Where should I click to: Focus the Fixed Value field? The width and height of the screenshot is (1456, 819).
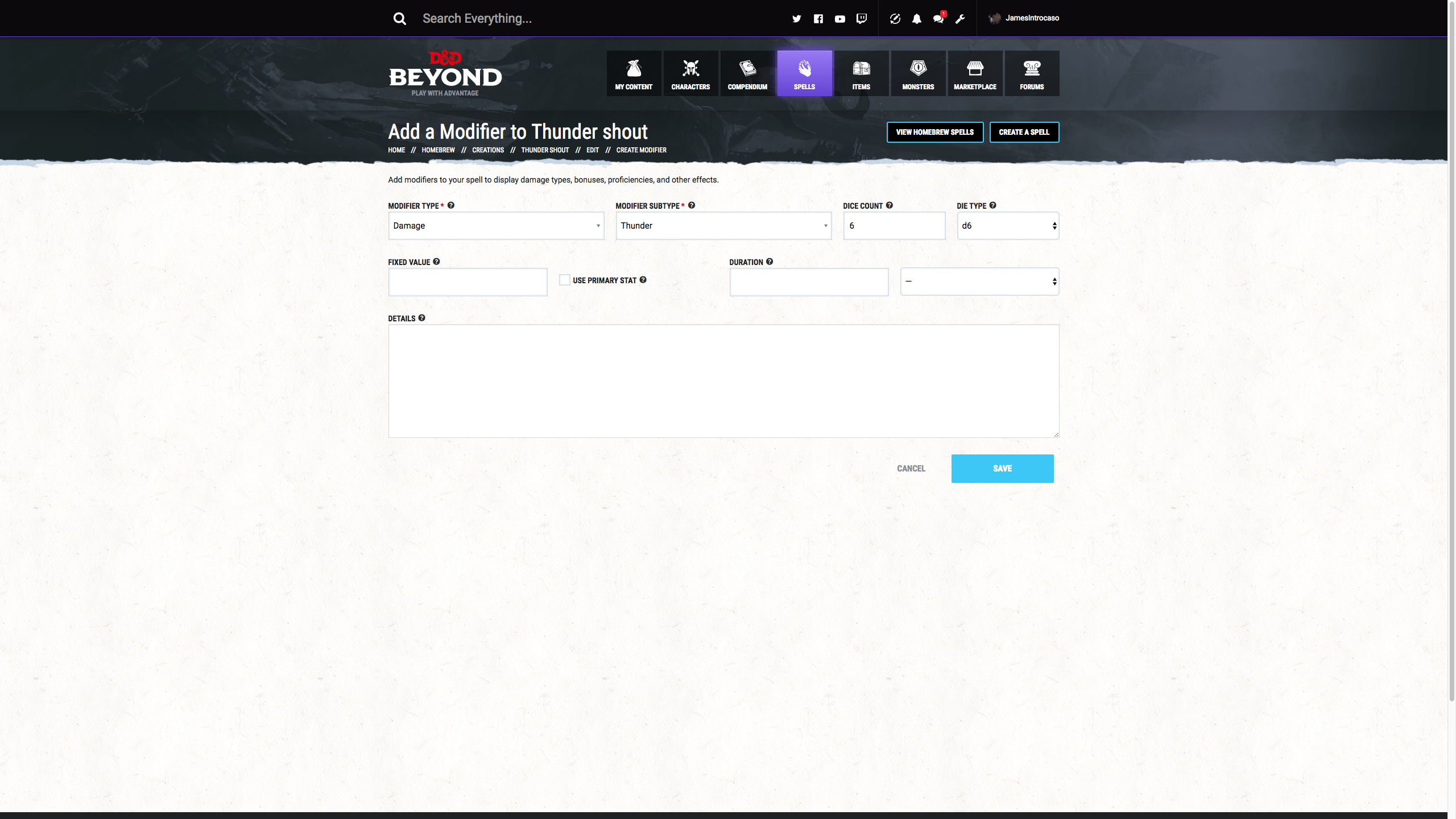468,282
